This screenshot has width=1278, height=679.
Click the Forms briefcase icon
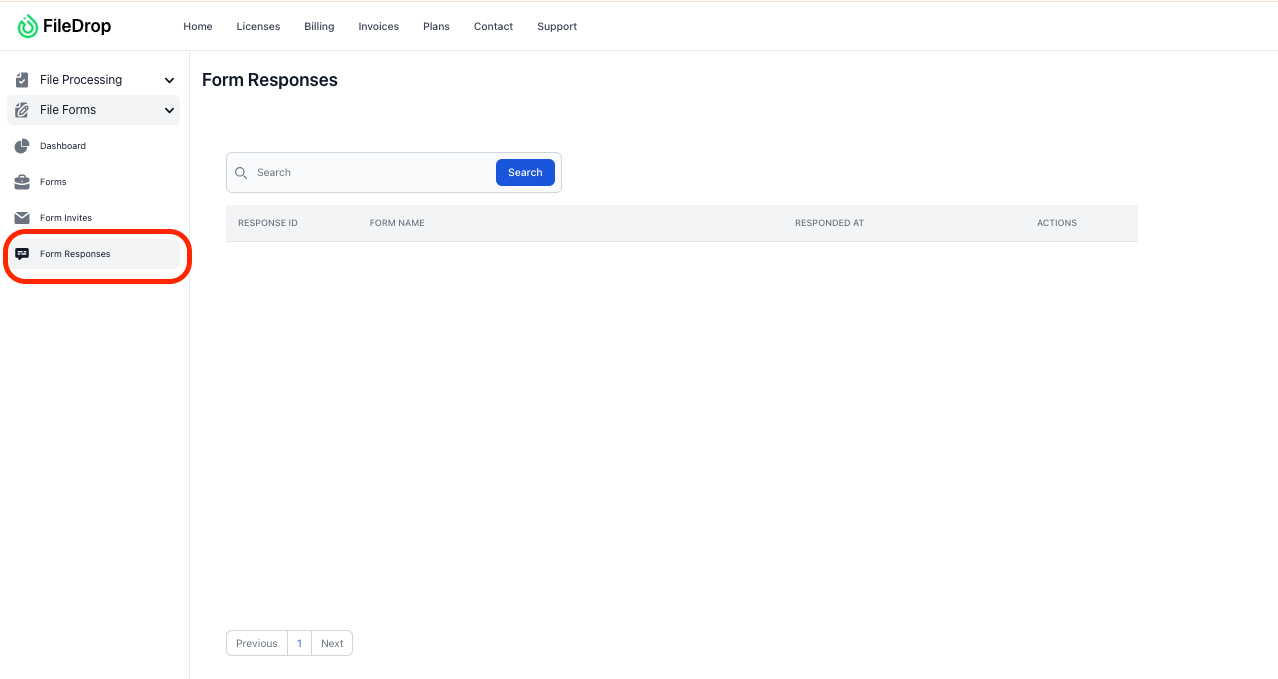click(x=22, y=182)
